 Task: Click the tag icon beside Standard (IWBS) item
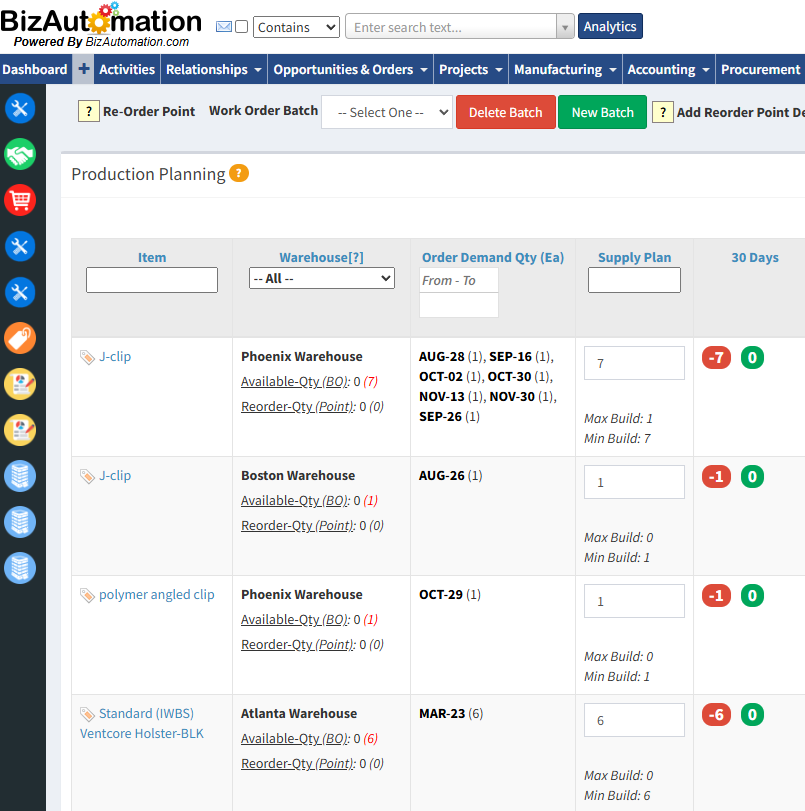87,714
